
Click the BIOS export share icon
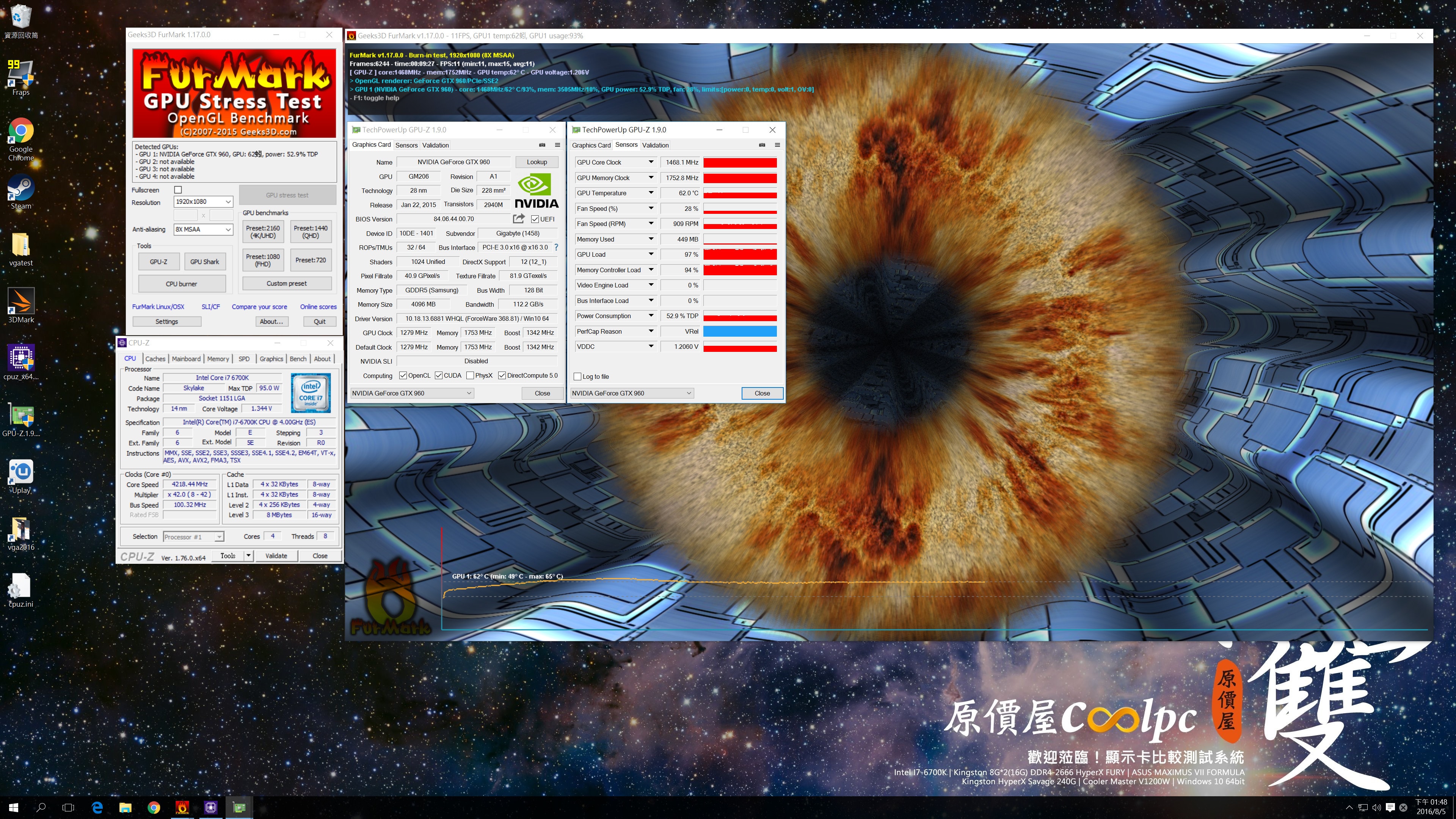click(x=518, y=218)
